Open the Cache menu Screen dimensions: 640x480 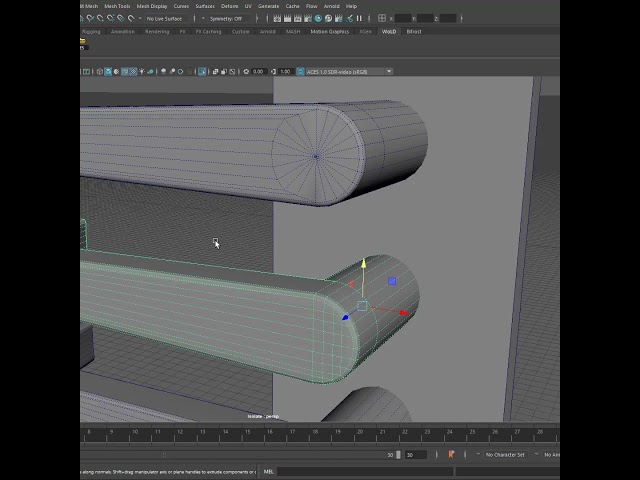click(292, 6)
